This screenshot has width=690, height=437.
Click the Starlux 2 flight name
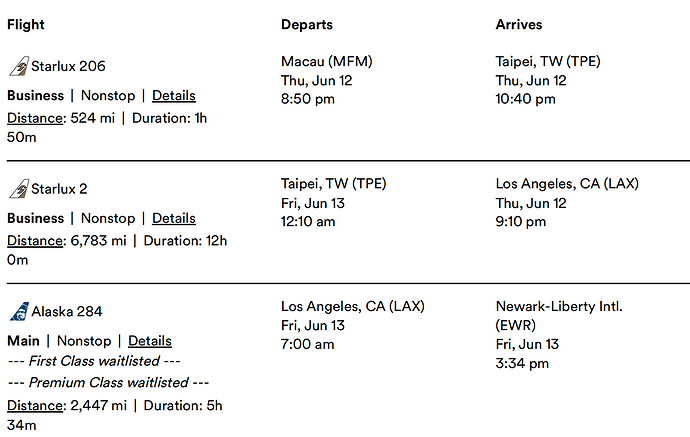[60, 189]
